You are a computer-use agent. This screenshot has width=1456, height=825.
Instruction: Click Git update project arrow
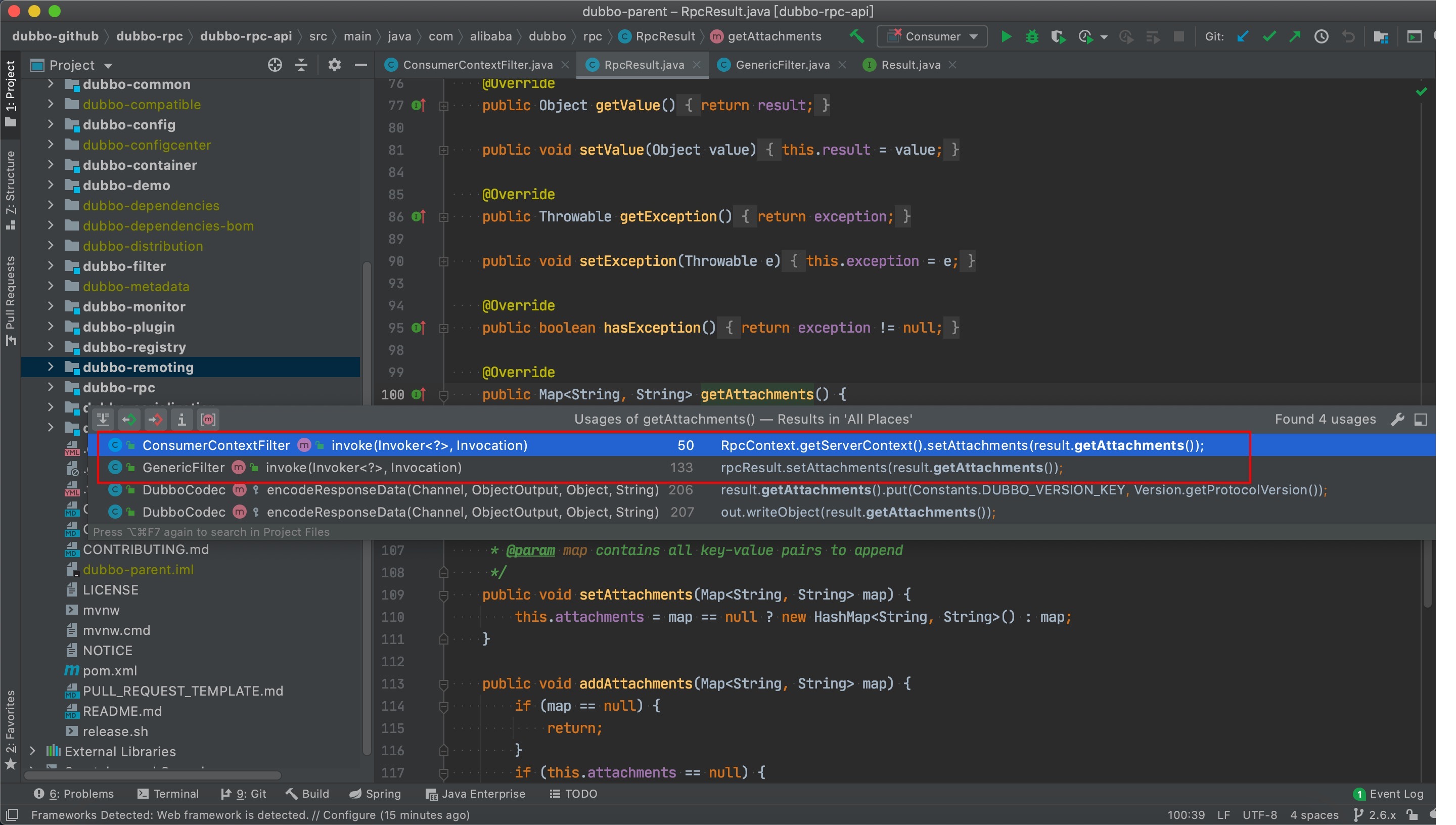[x=1243, y=37]
